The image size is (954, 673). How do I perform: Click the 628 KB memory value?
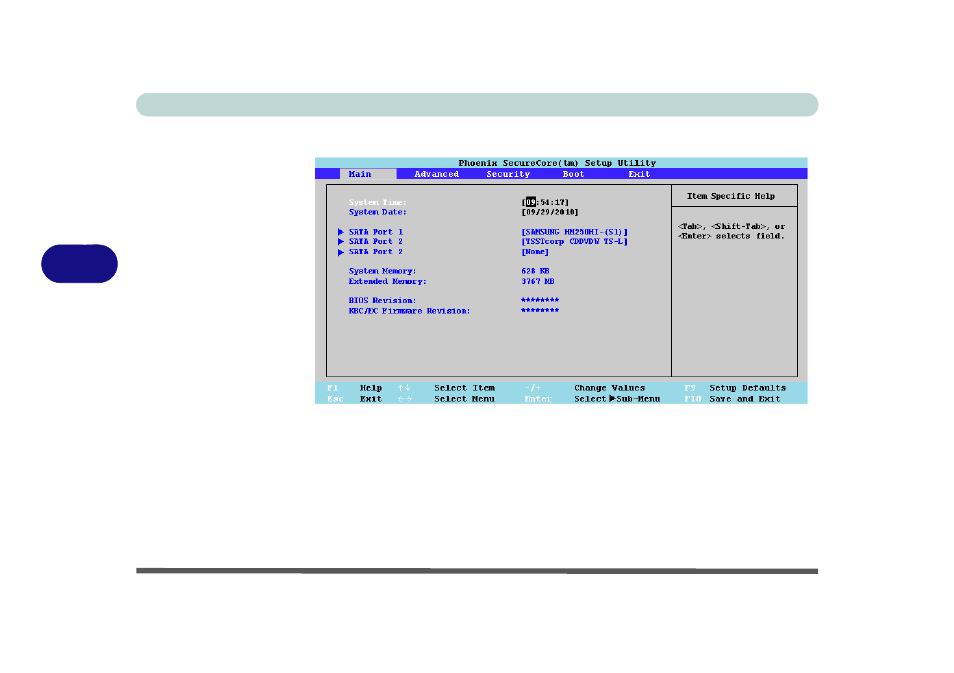point(535,271)
